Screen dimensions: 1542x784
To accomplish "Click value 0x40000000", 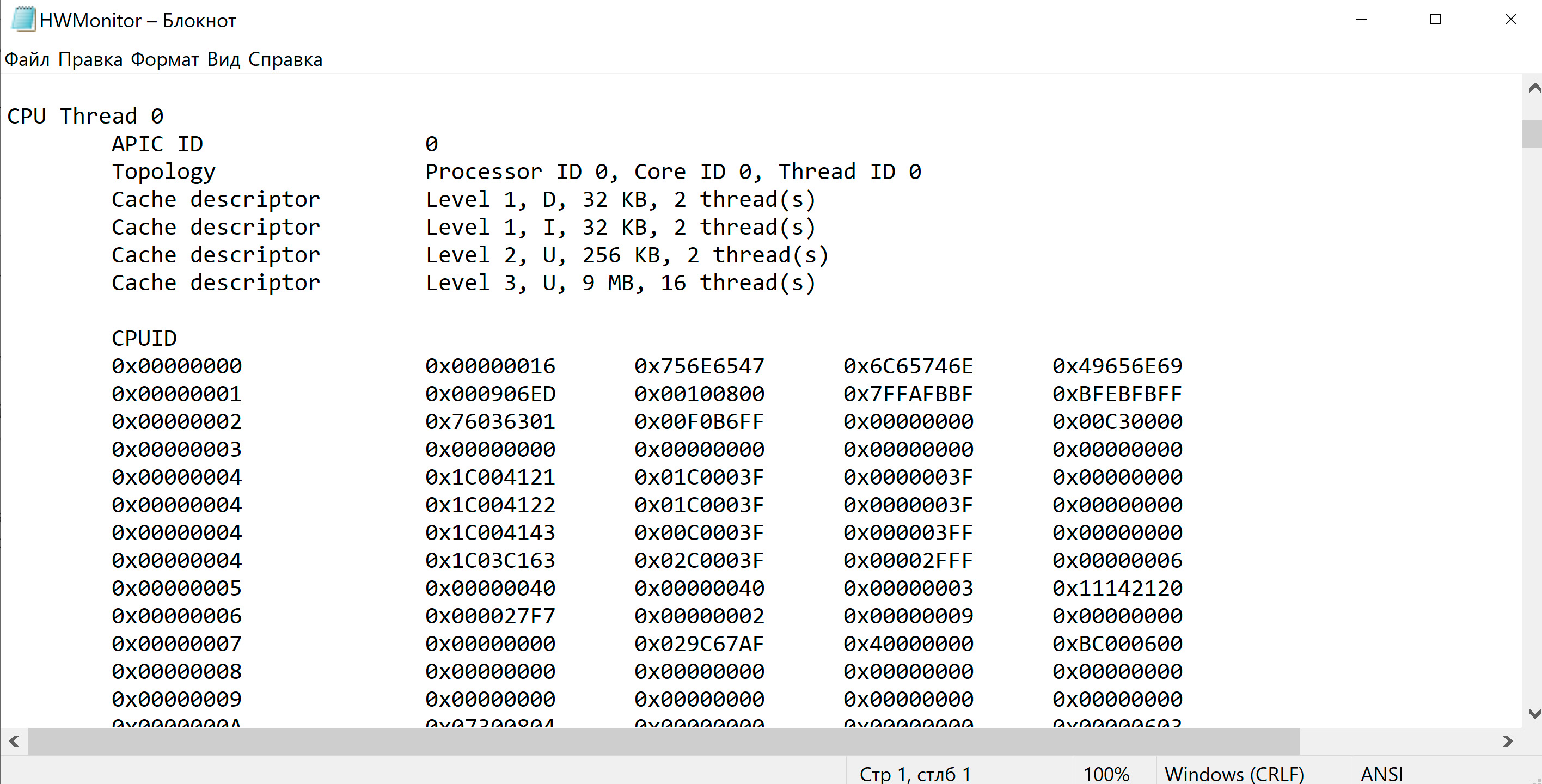I will click(908, 644).
